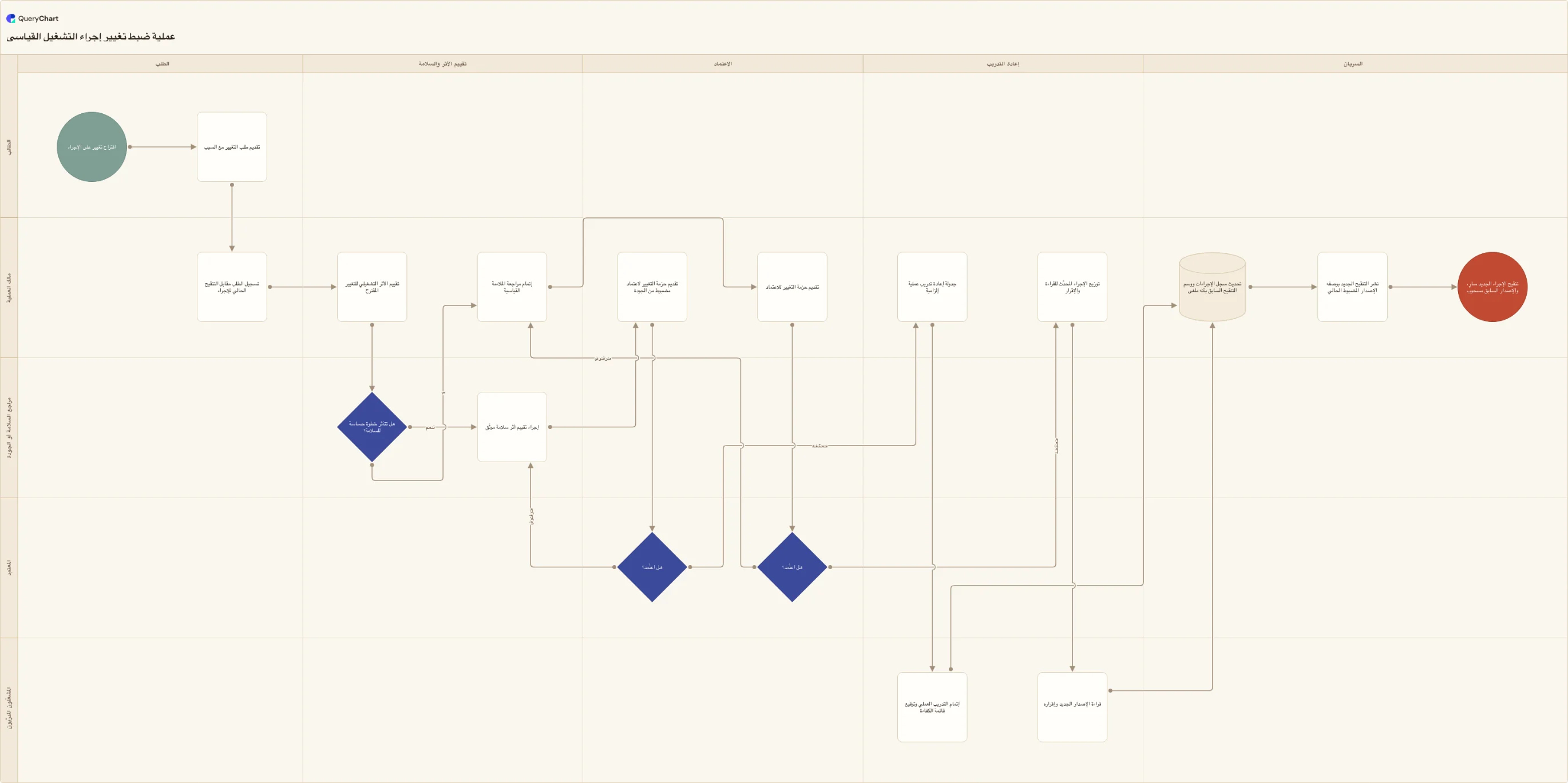Viewport: 1568px width, 783px height.
Task: Select the chart title 'عملية ضبط تغيير إجراء التشغيل القياسي'
Action: click(90, 37)
